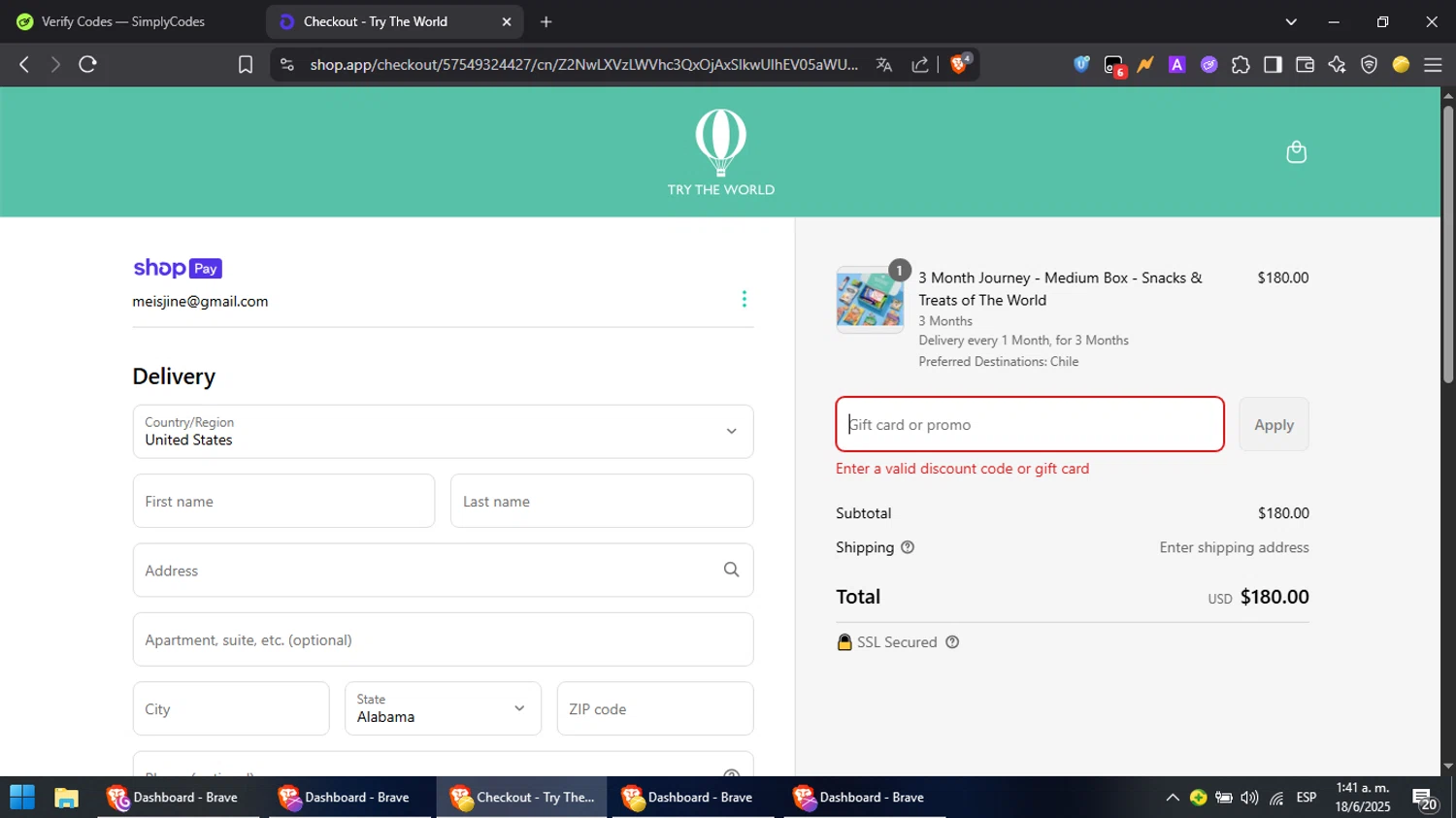Click the Apply promo button
This screenshot has height=818, width=1456.
1274,424
